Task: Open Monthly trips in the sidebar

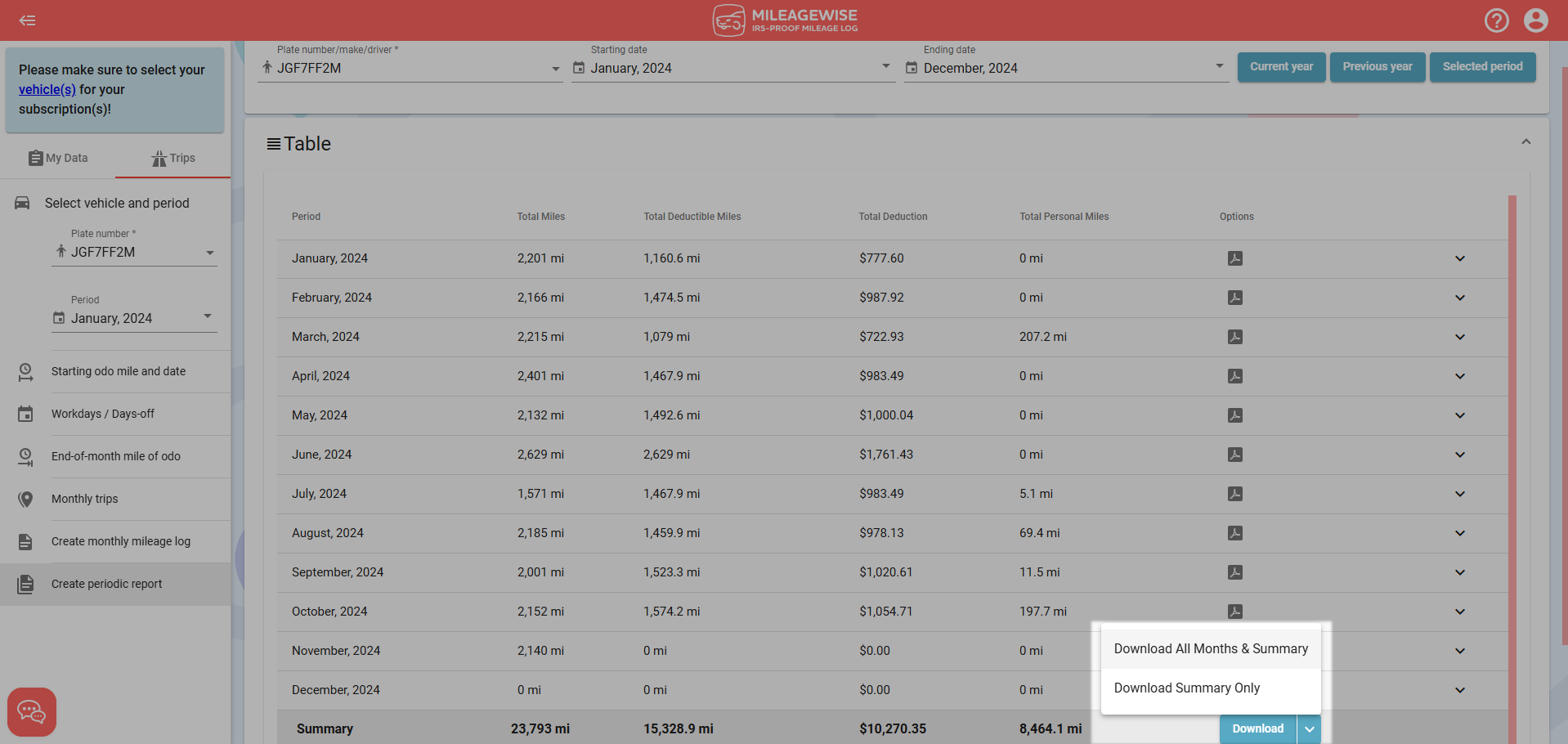Action: point(85,499)
